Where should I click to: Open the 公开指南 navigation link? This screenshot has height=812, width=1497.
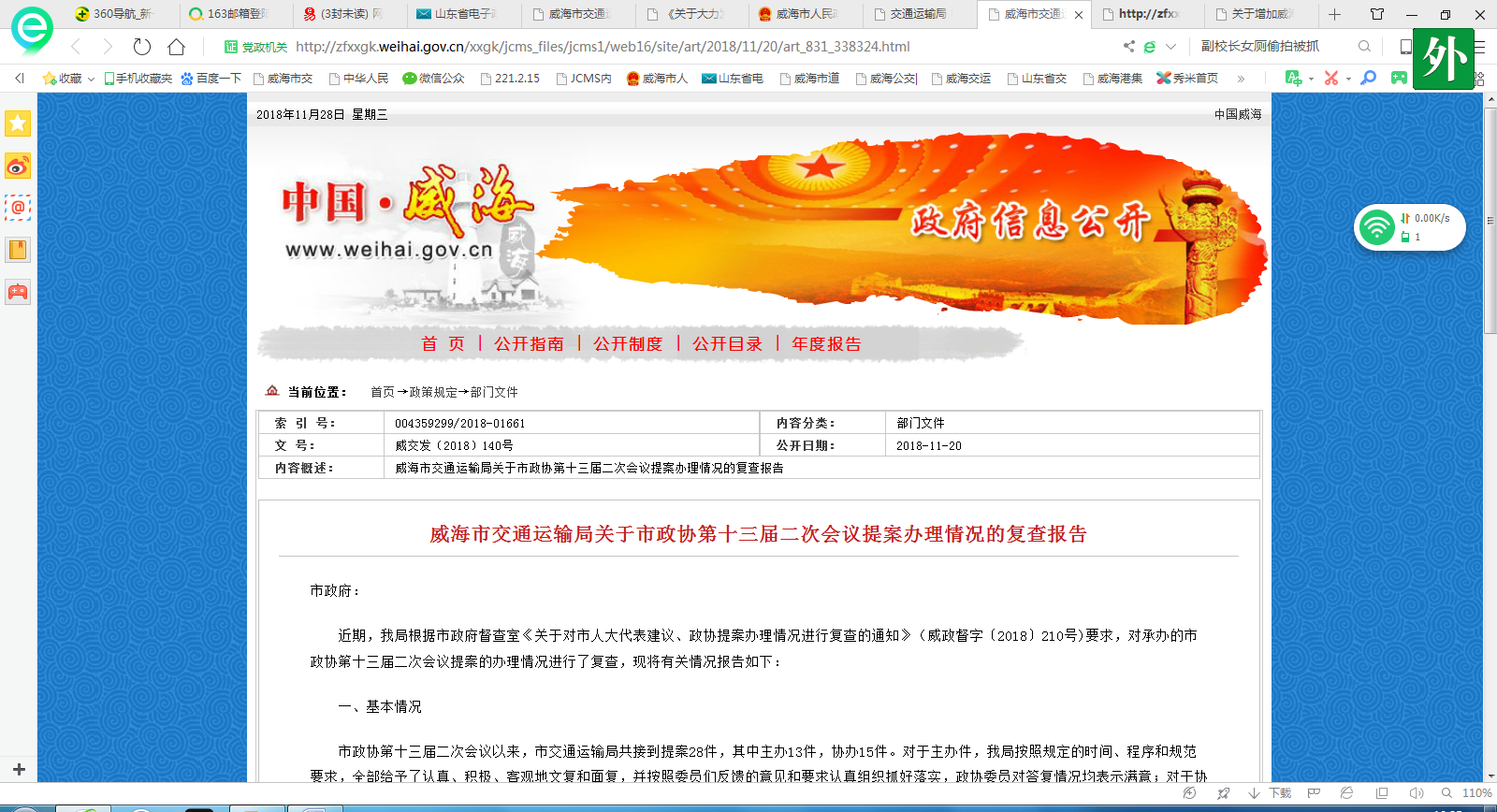[x=529, y=344]
